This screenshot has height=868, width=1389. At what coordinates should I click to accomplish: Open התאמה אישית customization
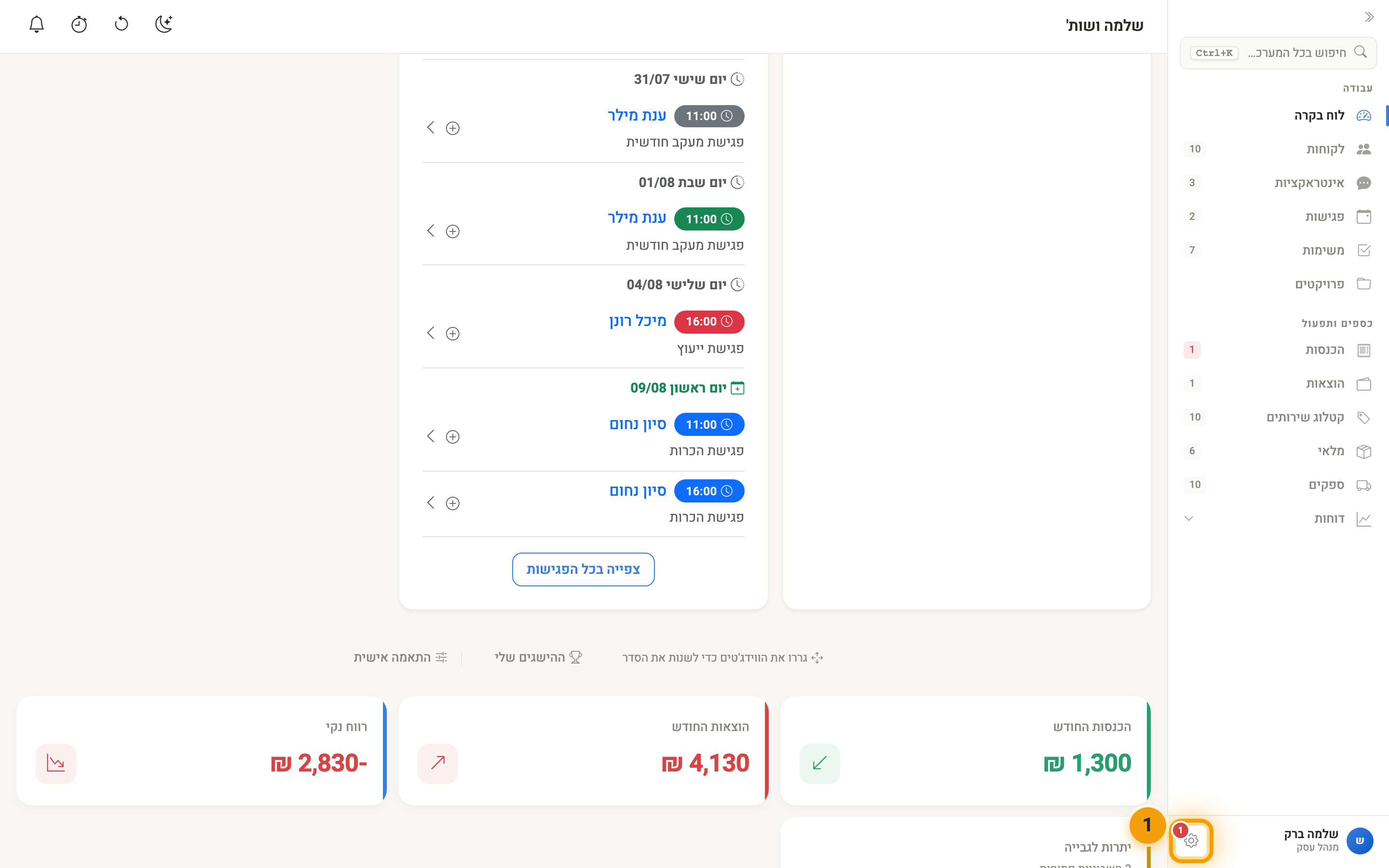[401, 657]
